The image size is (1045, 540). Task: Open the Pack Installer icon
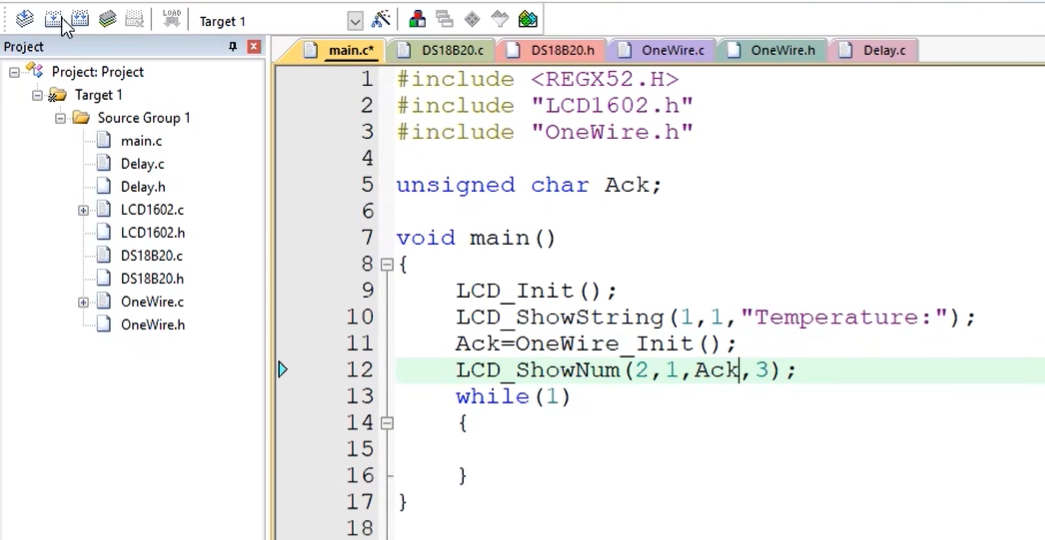[528, 19]
